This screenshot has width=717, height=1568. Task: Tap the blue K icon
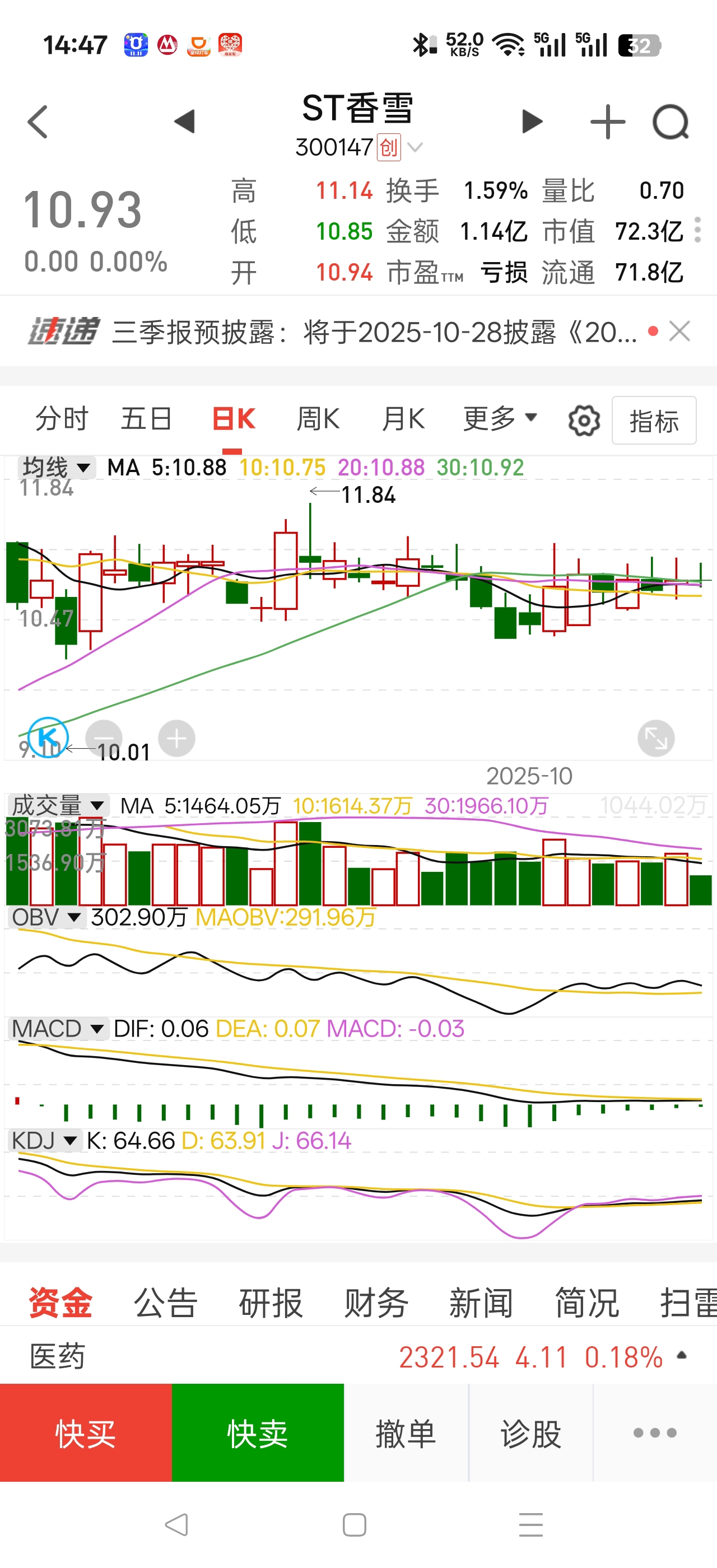click(48, 737)
